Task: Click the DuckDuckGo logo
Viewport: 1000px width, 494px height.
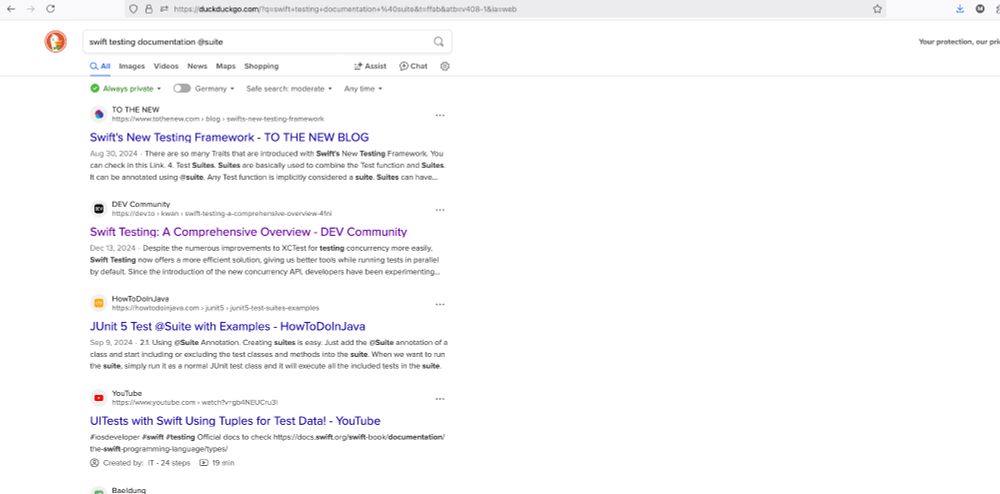Action: tap(55, 41)
